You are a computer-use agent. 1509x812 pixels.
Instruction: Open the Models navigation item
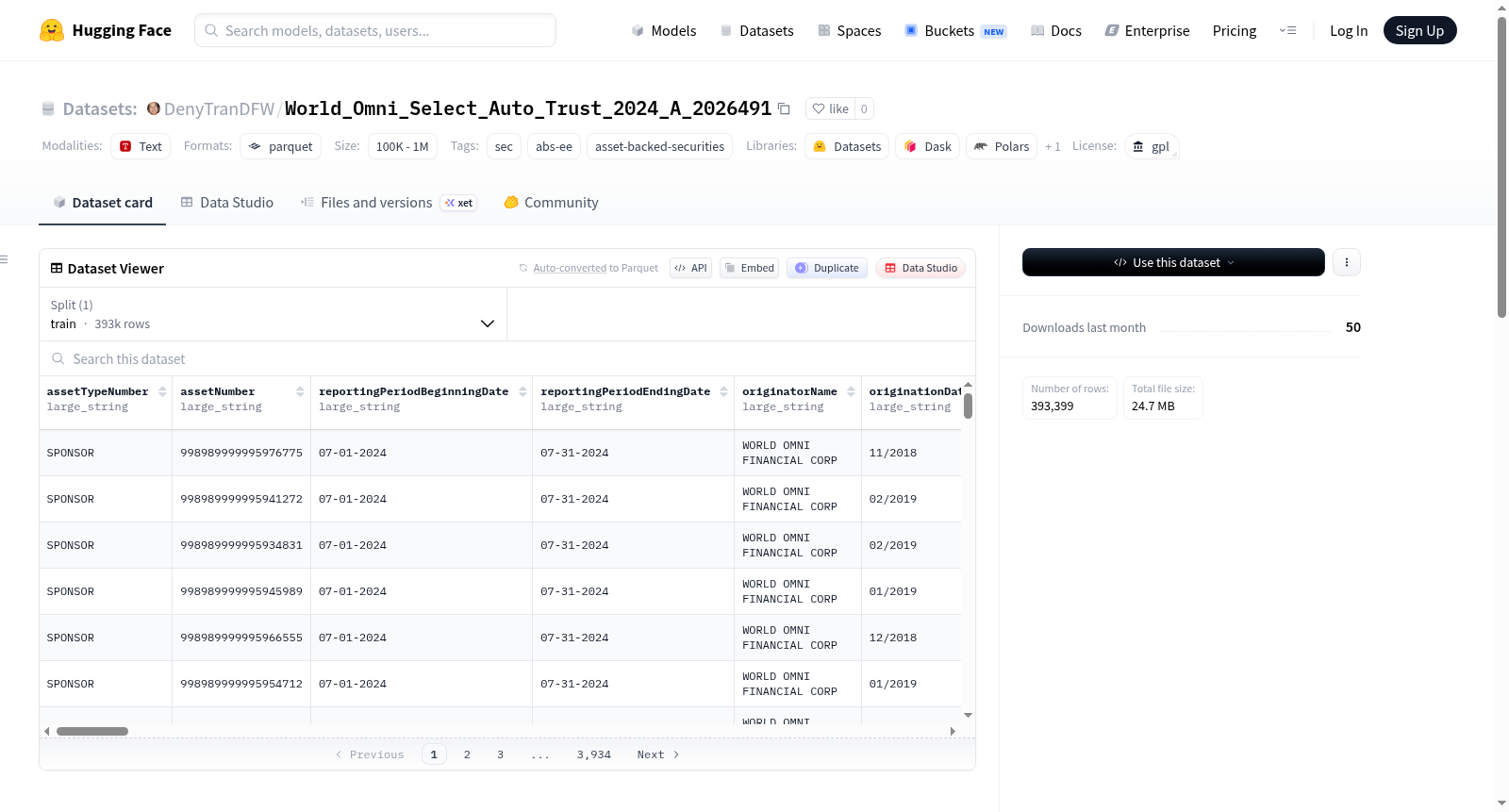tap(664, 30)
